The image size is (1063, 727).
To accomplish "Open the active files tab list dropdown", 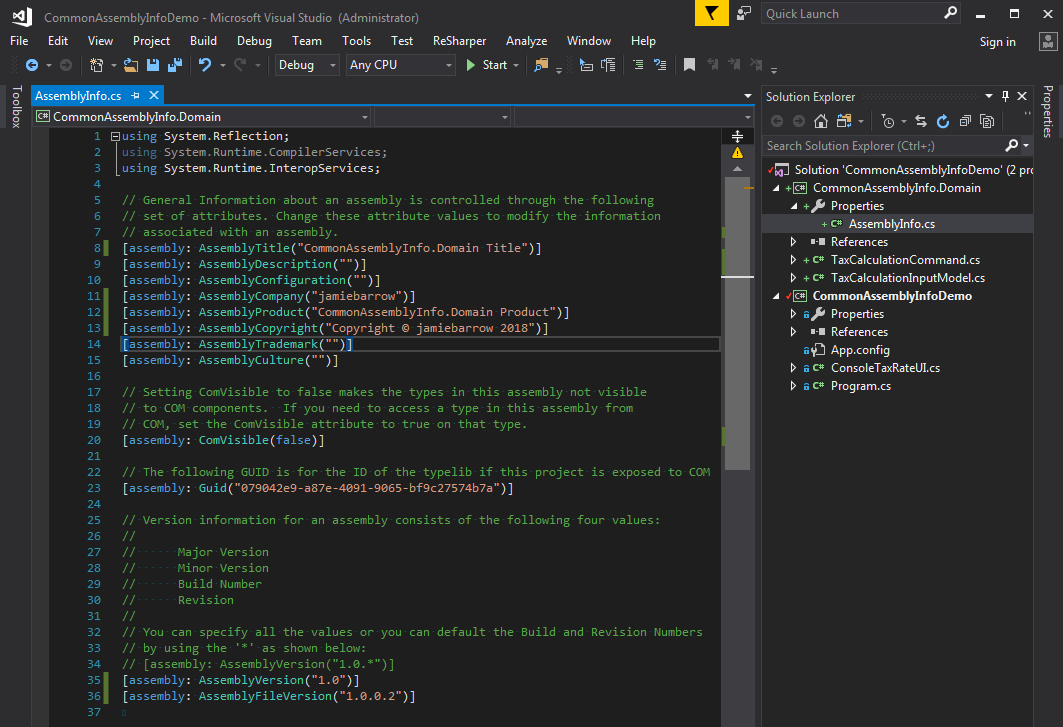I will 748,96.
